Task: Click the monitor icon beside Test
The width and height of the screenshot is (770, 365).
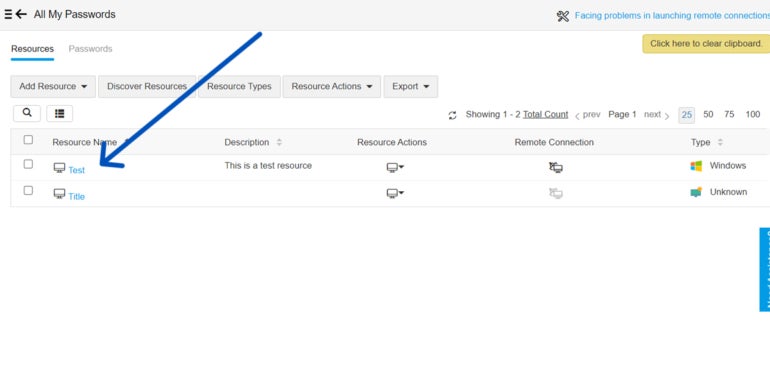Action: 59,168
